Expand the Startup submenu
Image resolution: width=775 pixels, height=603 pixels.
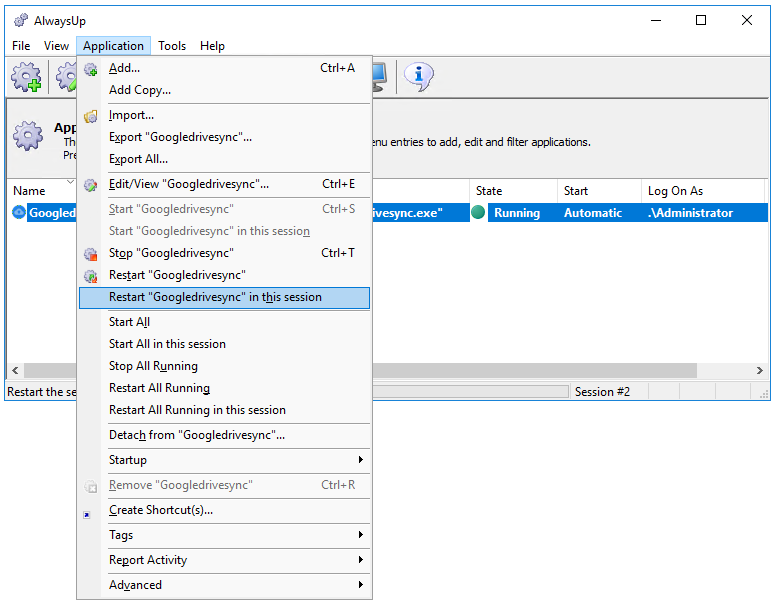[x=224, y=460]
